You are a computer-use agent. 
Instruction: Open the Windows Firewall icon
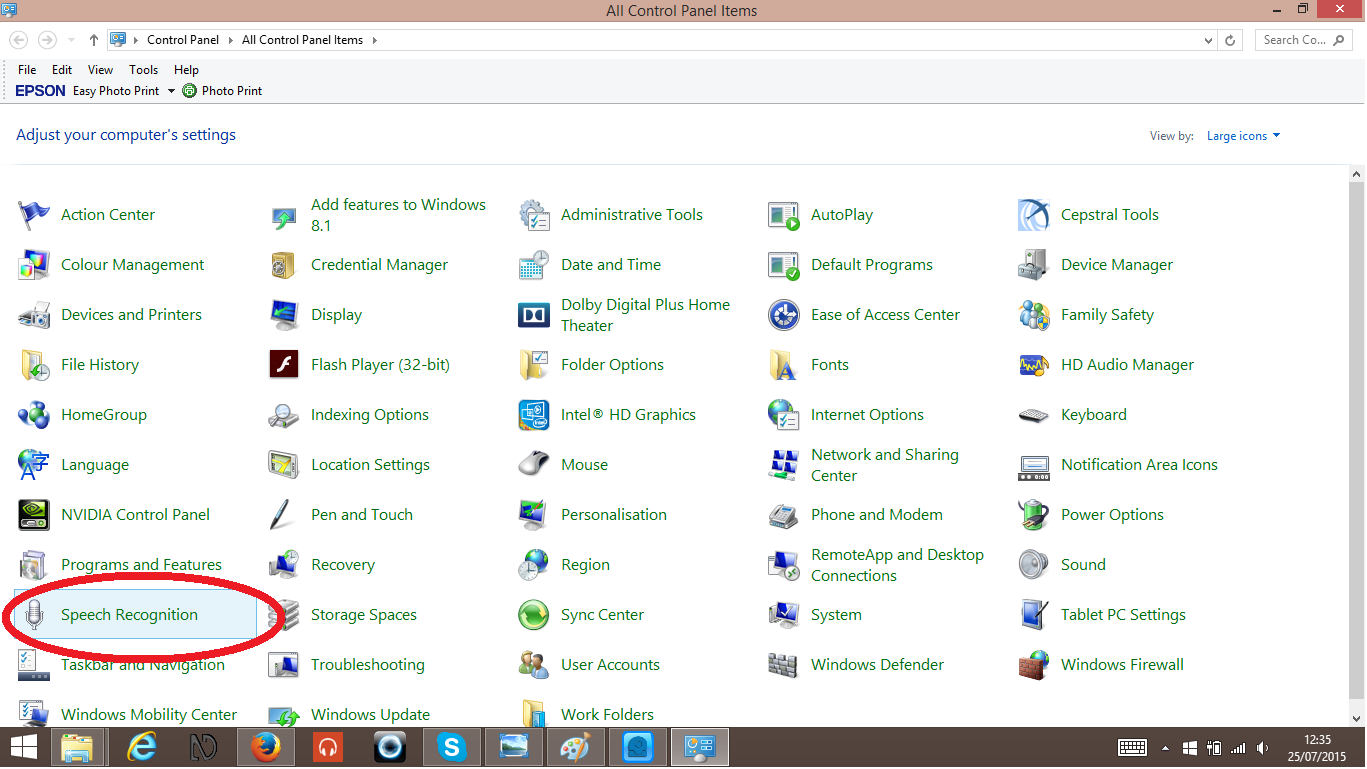(1034, 665)
